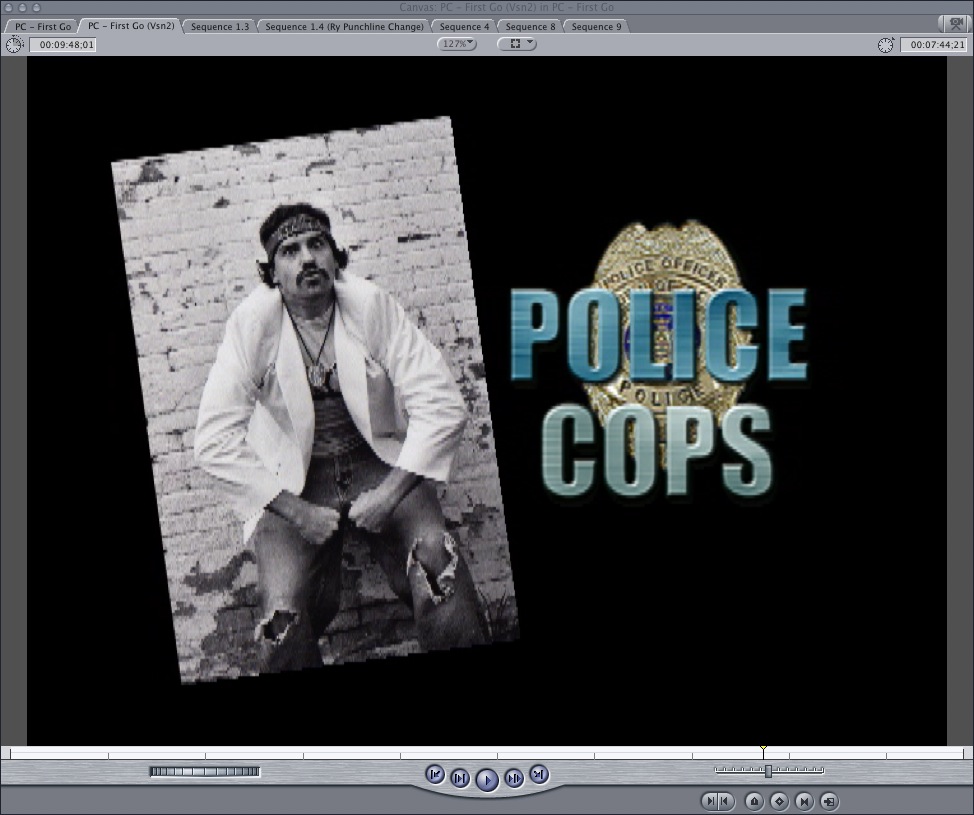Jump to Next Edit button

538,774
